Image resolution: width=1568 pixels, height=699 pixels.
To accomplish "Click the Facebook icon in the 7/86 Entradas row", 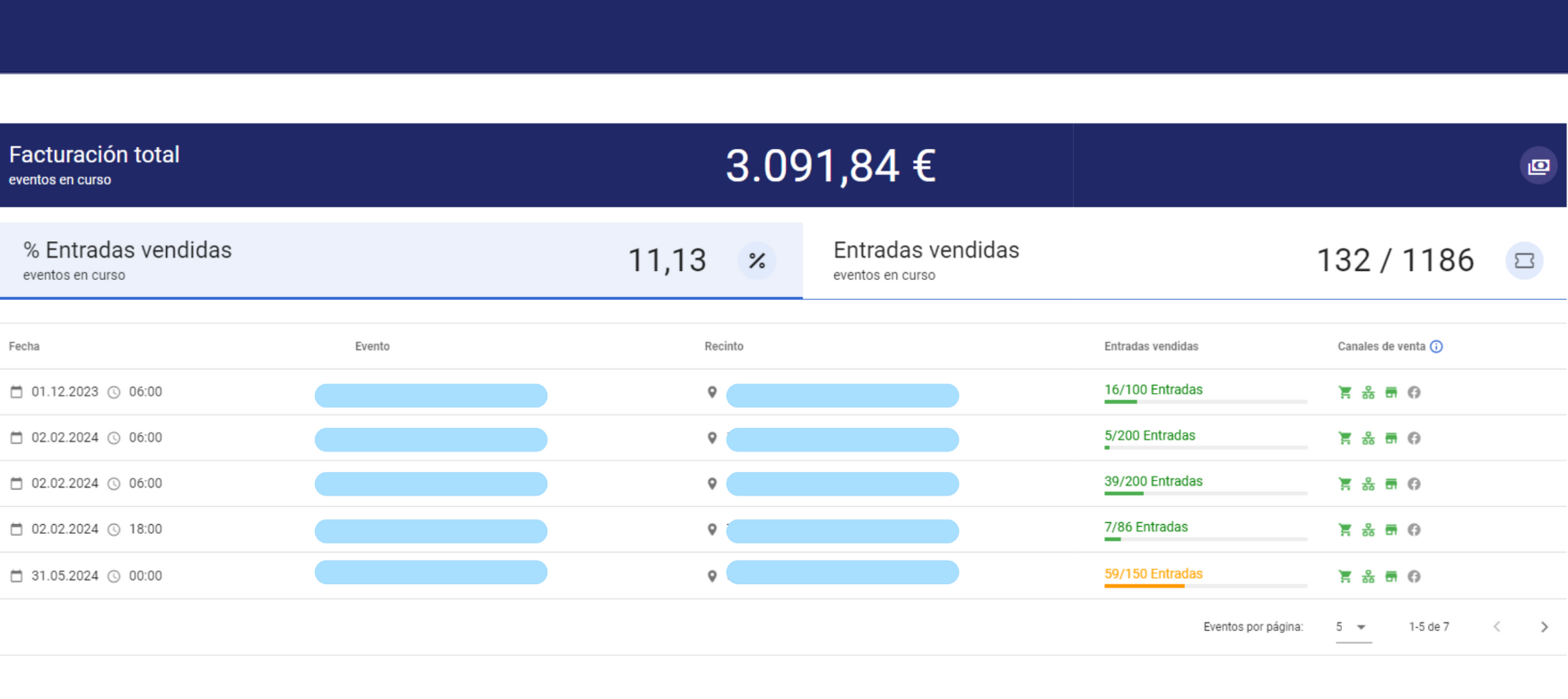I will click(x=1414, y=529).
